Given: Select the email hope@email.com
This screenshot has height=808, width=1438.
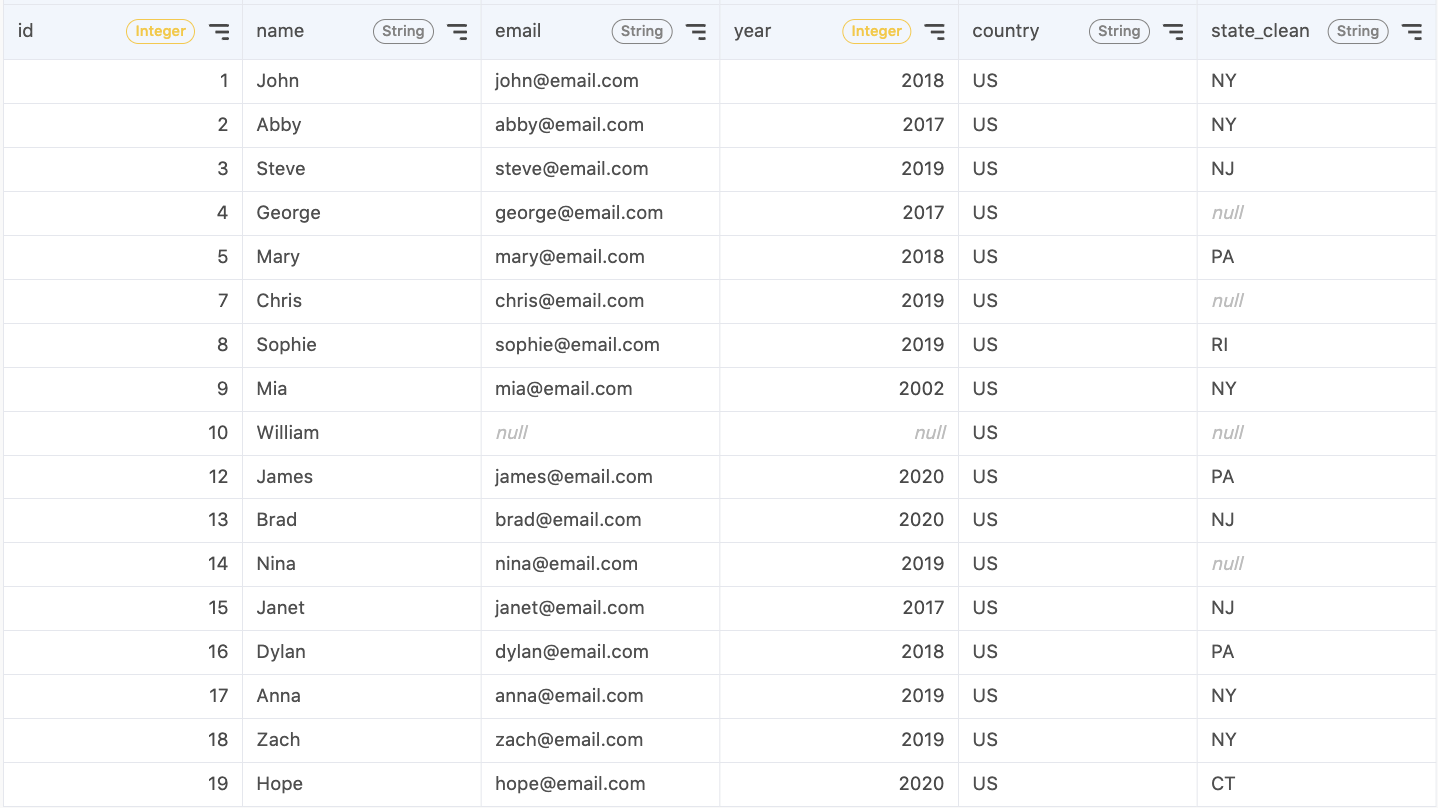Looking at the screenshot, I should (x=570, y=784).
